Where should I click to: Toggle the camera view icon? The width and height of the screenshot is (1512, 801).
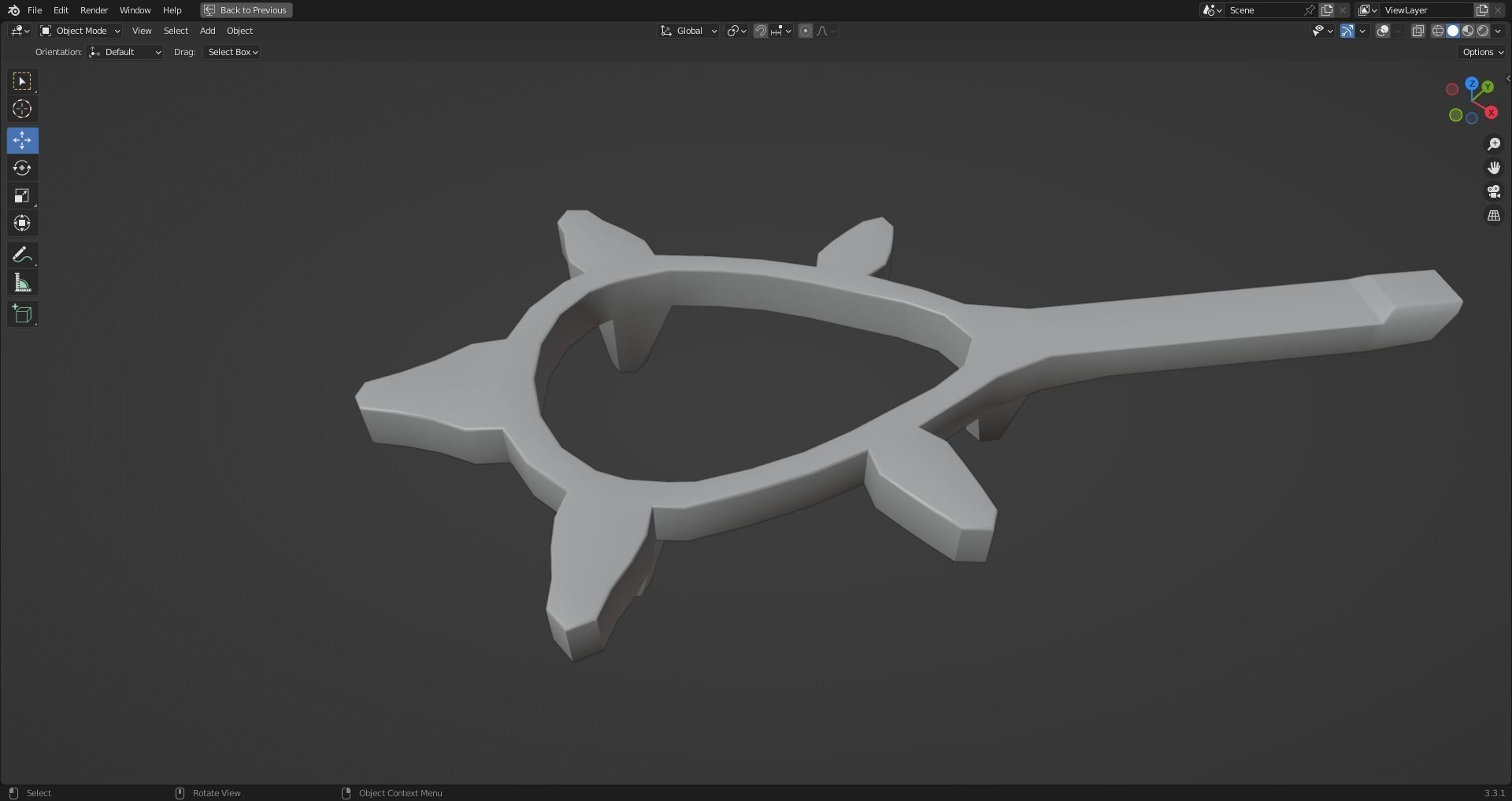point(1493,191)
